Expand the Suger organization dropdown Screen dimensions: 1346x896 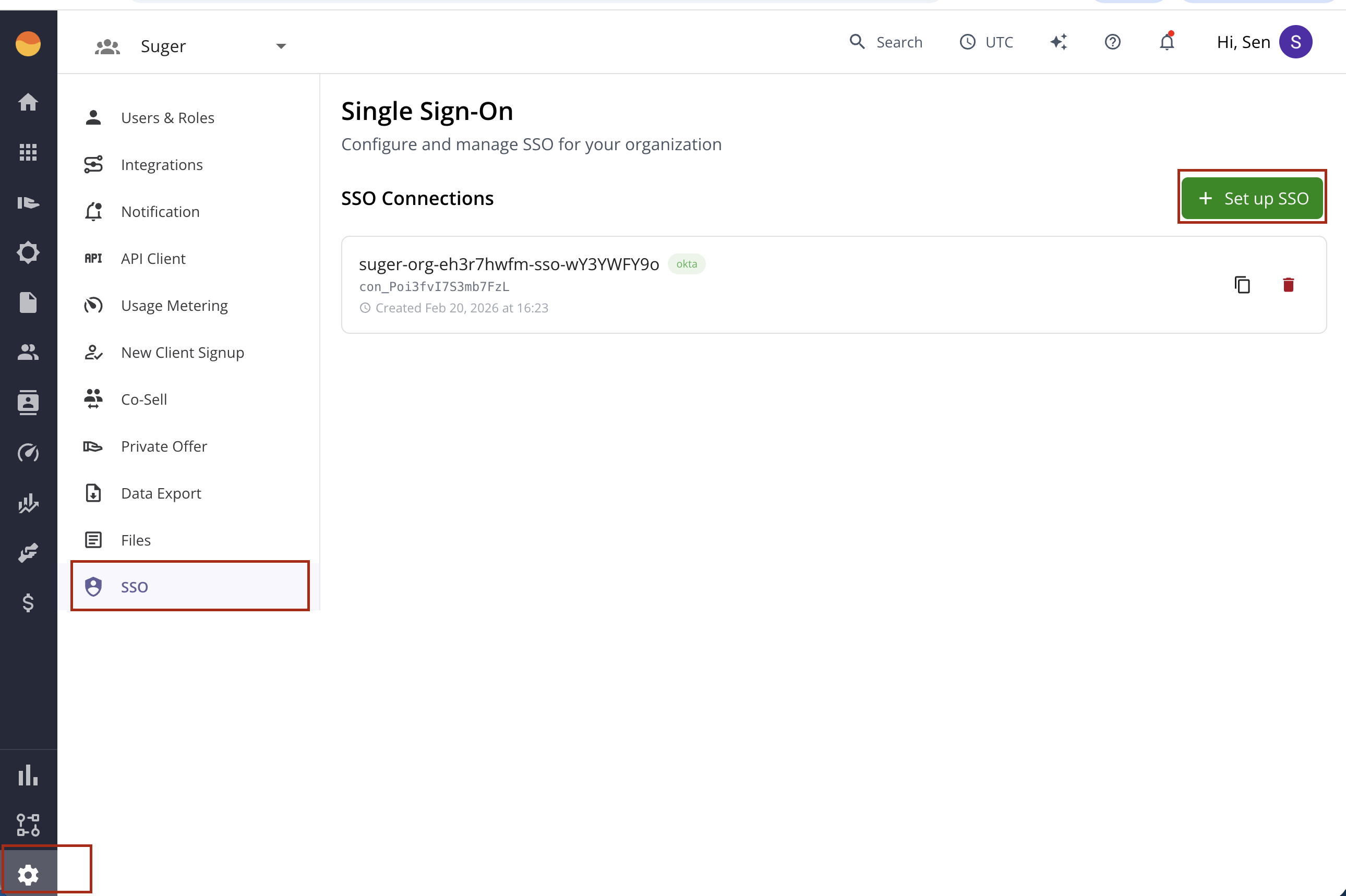tap(281, 46)
